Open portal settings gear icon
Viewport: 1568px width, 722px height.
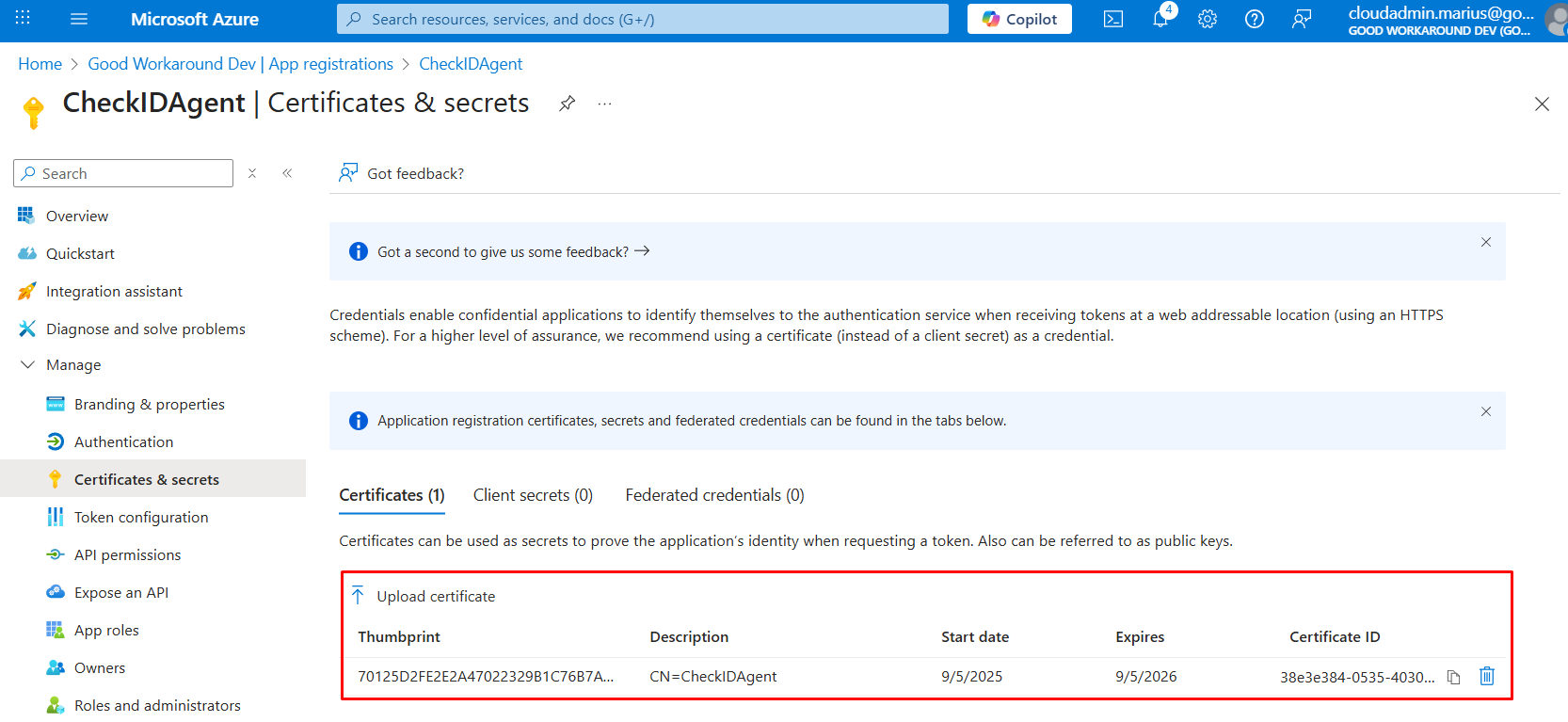click(x=1208, y=19)
